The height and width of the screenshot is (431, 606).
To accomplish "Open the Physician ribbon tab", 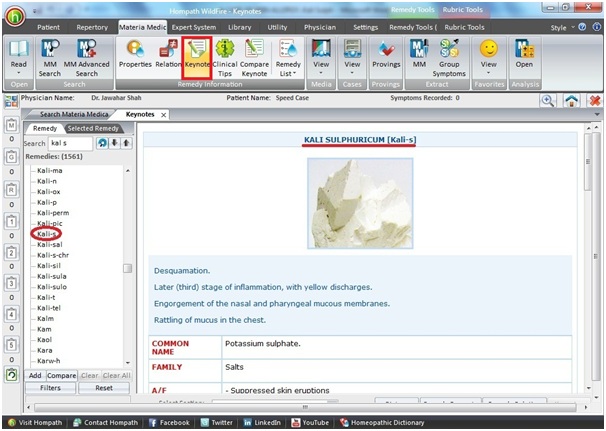I will [320, 27].
